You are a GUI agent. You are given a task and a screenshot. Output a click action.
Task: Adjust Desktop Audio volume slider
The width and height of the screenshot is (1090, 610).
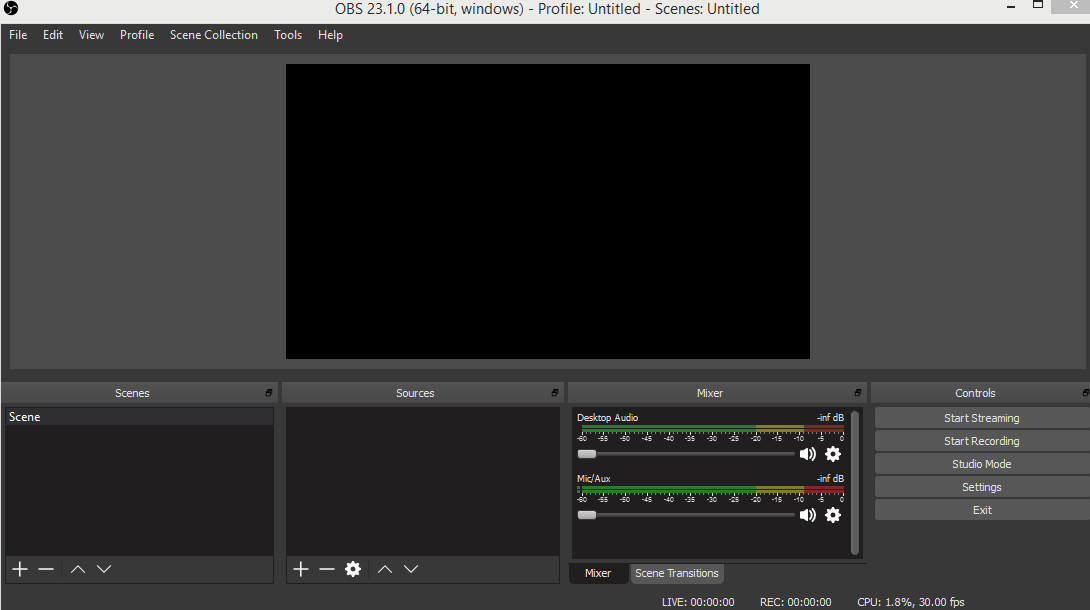click(686, 454)
